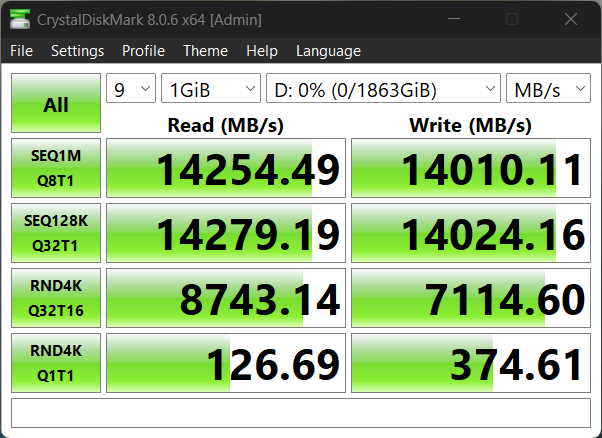The height and width of the screenshot is (438, 602).
Task: Click the CrystalDiskMark app icon in title bar
Action: coord(20,19)
